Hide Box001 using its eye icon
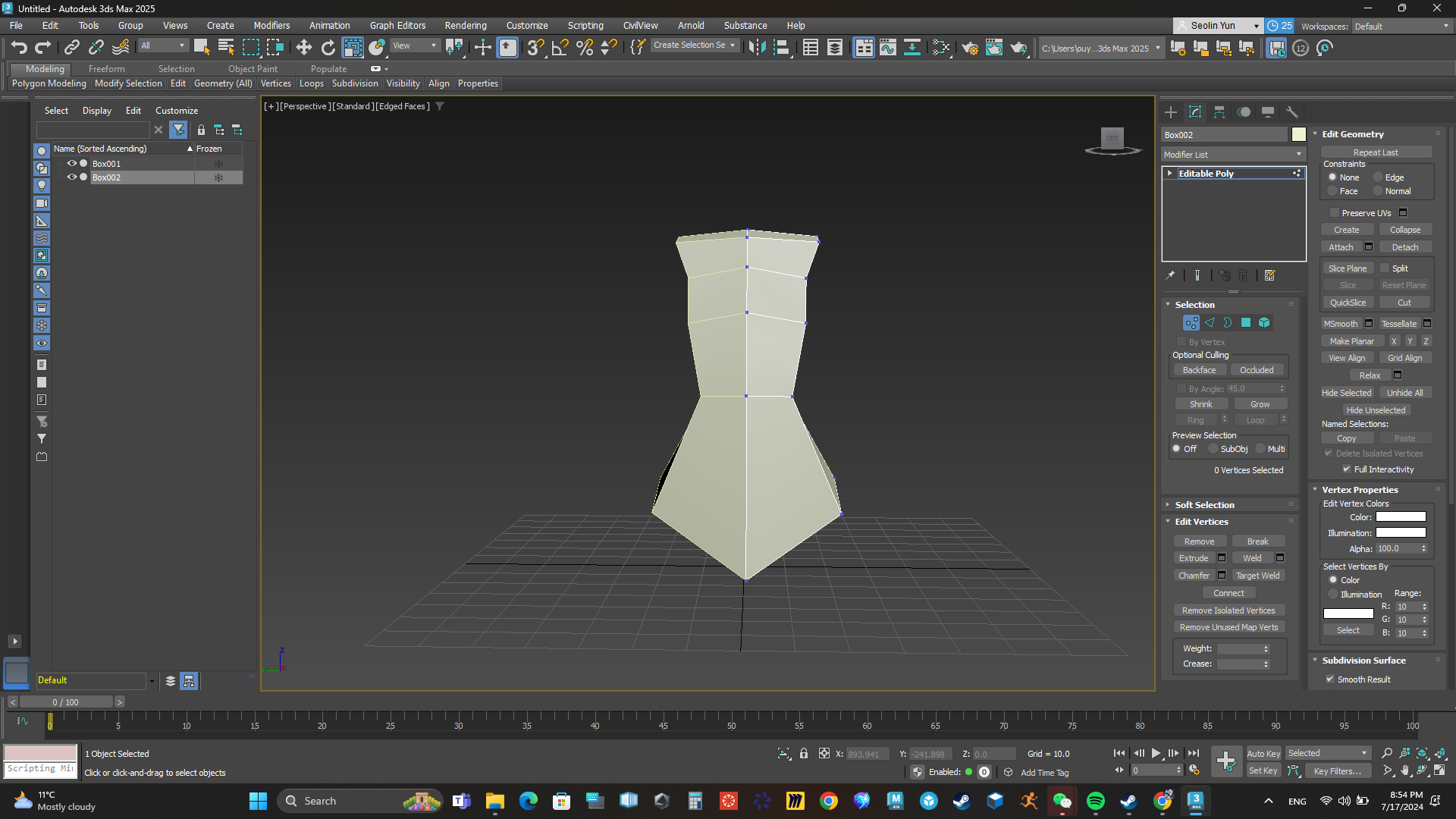 (72, 164)
